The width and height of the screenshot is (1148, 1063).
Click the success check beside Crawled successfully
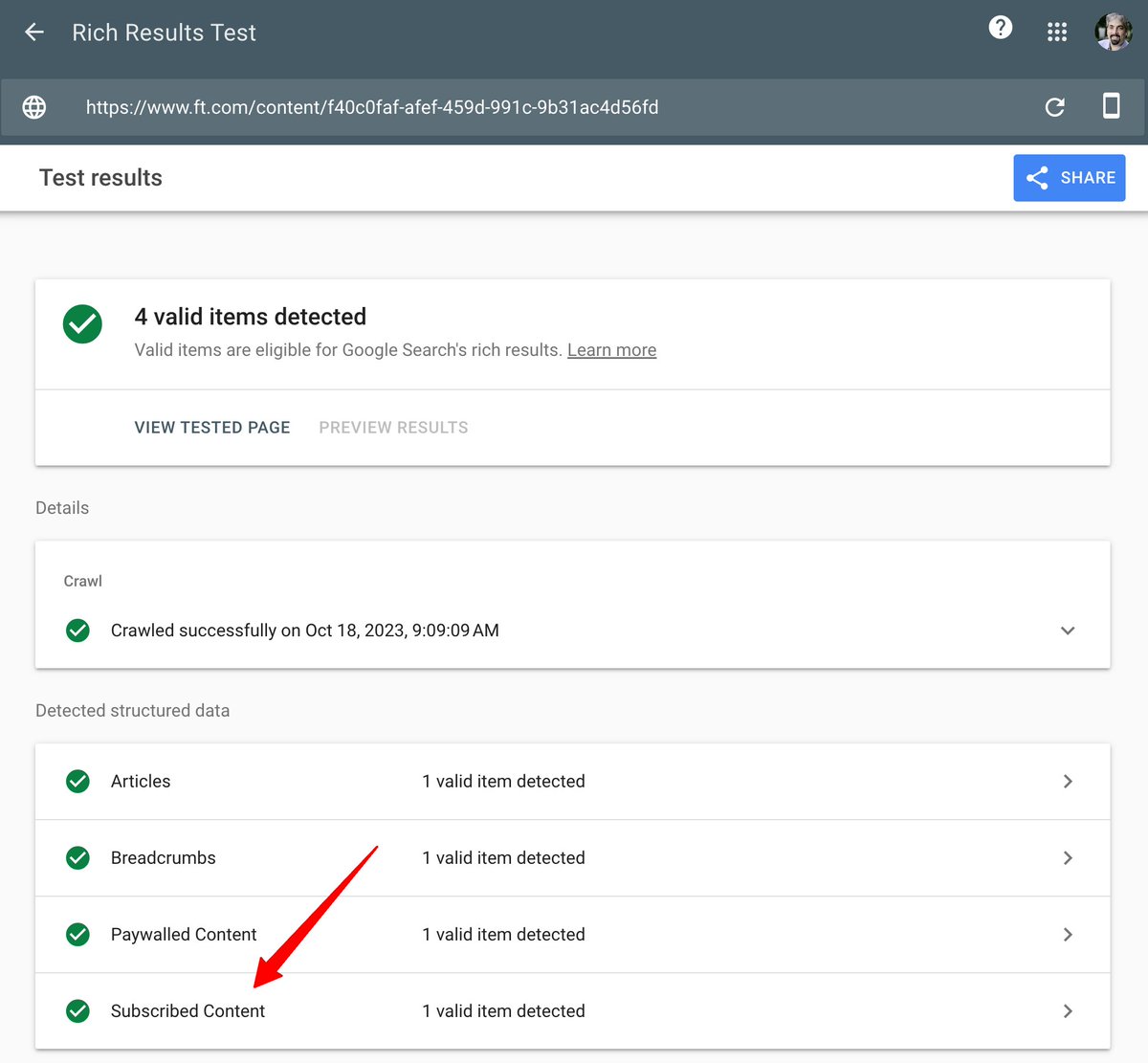[x=77, y=631]
